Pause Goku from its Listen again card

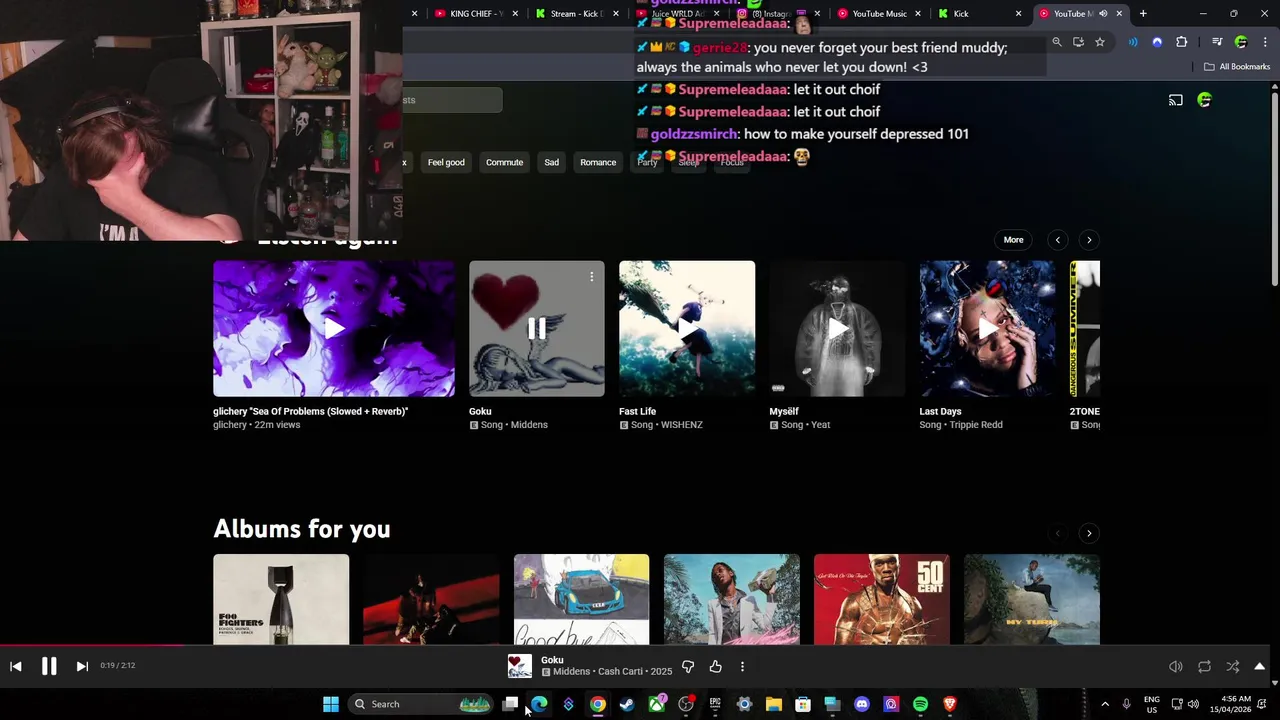pyautogui.click(x=536, y=328)
